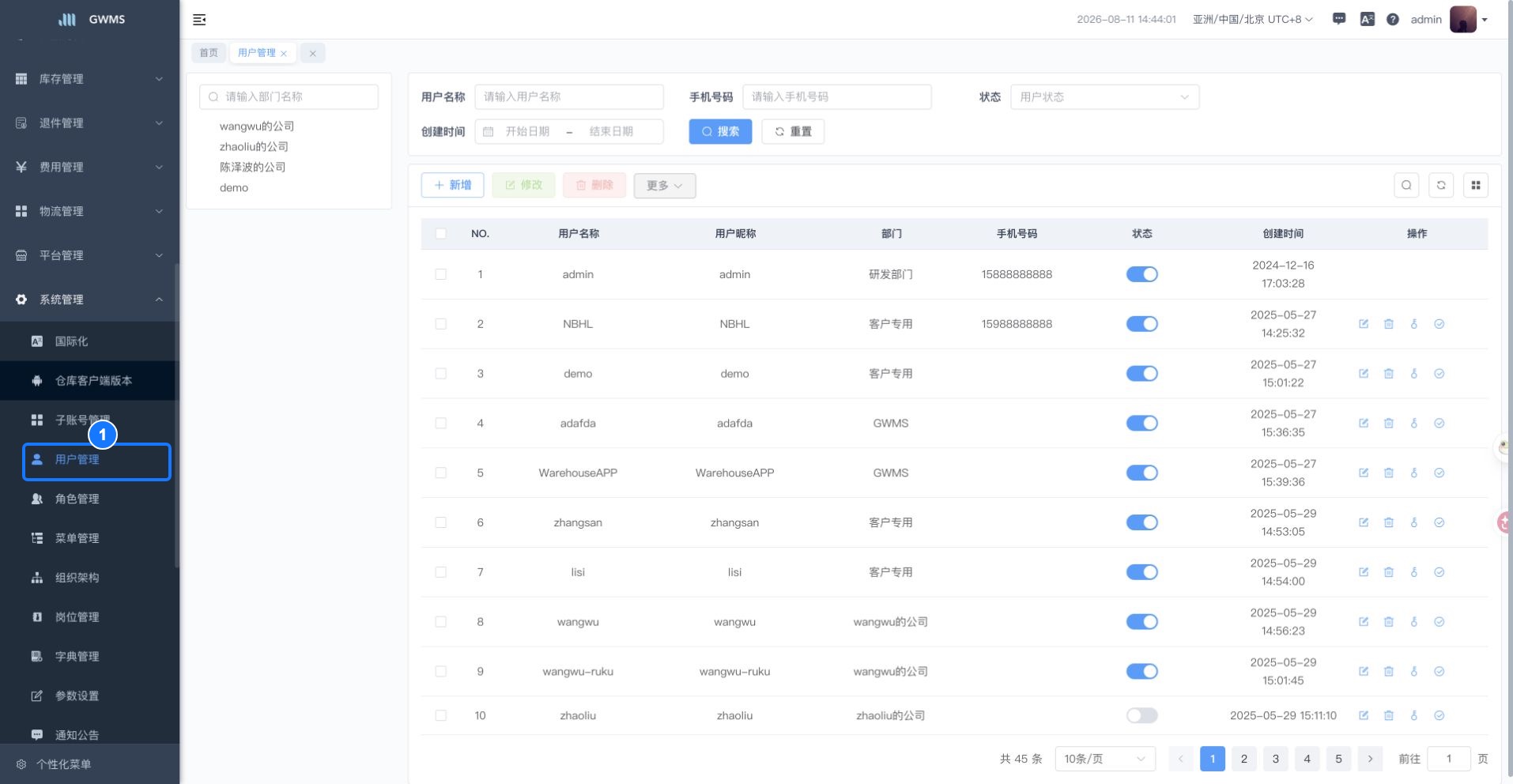Click the key icon for user zhangsan
The height and width of the screenshot is (784, 1513).
[x=1414, y=522]
